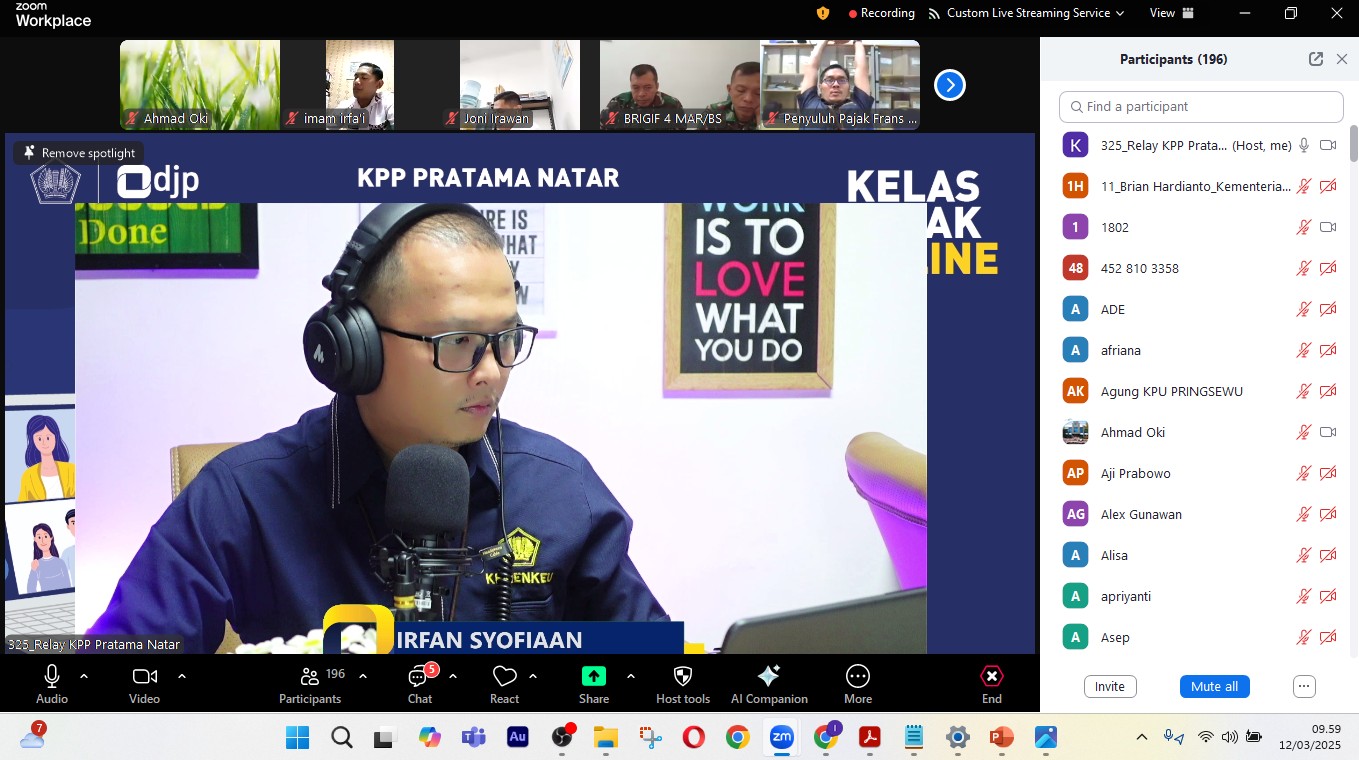Click the More options icon in toolbar
This screenshot has height=760, width=1359.
click(x=857, y=676)
